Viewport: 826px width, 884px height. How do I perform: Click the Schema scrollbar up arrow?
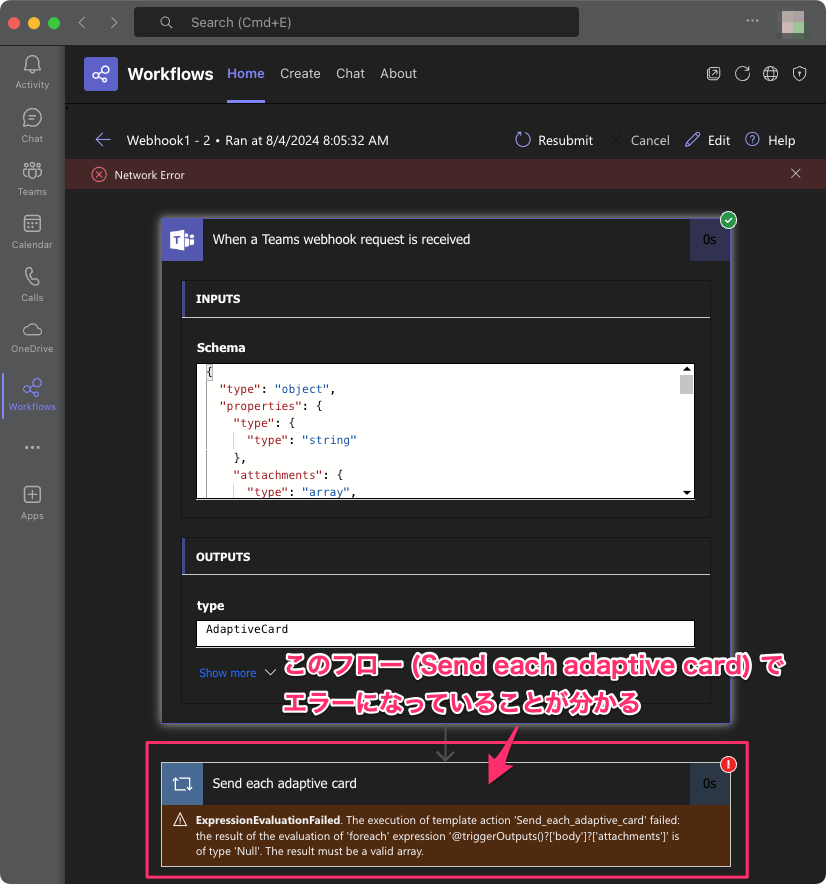point(686,369)
